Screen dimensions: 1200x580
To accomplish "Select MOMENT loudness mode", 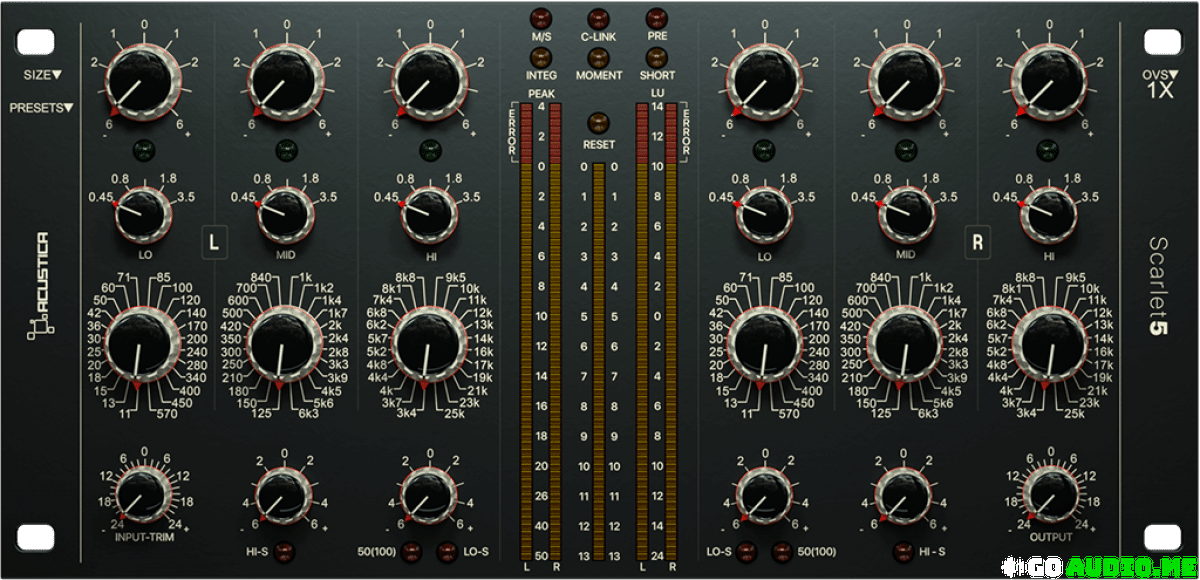I will click(x=598, y=56).
